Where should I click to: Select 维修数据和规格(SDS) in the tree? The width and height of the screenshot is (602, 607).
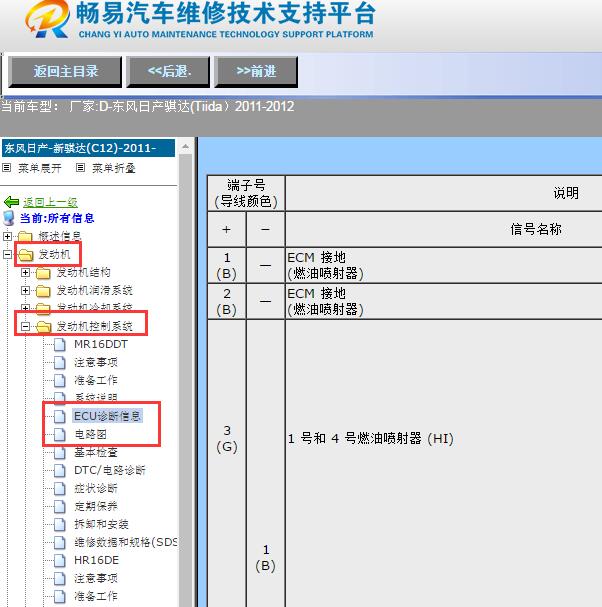pos(125,542)
